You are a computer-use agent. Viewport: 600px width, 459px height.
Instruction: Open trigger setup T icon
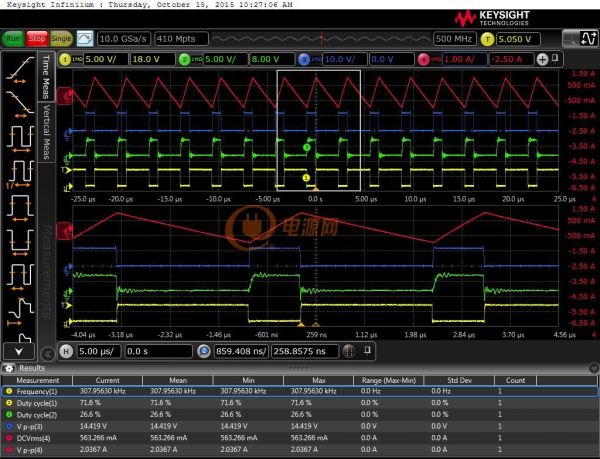point(487,39)
